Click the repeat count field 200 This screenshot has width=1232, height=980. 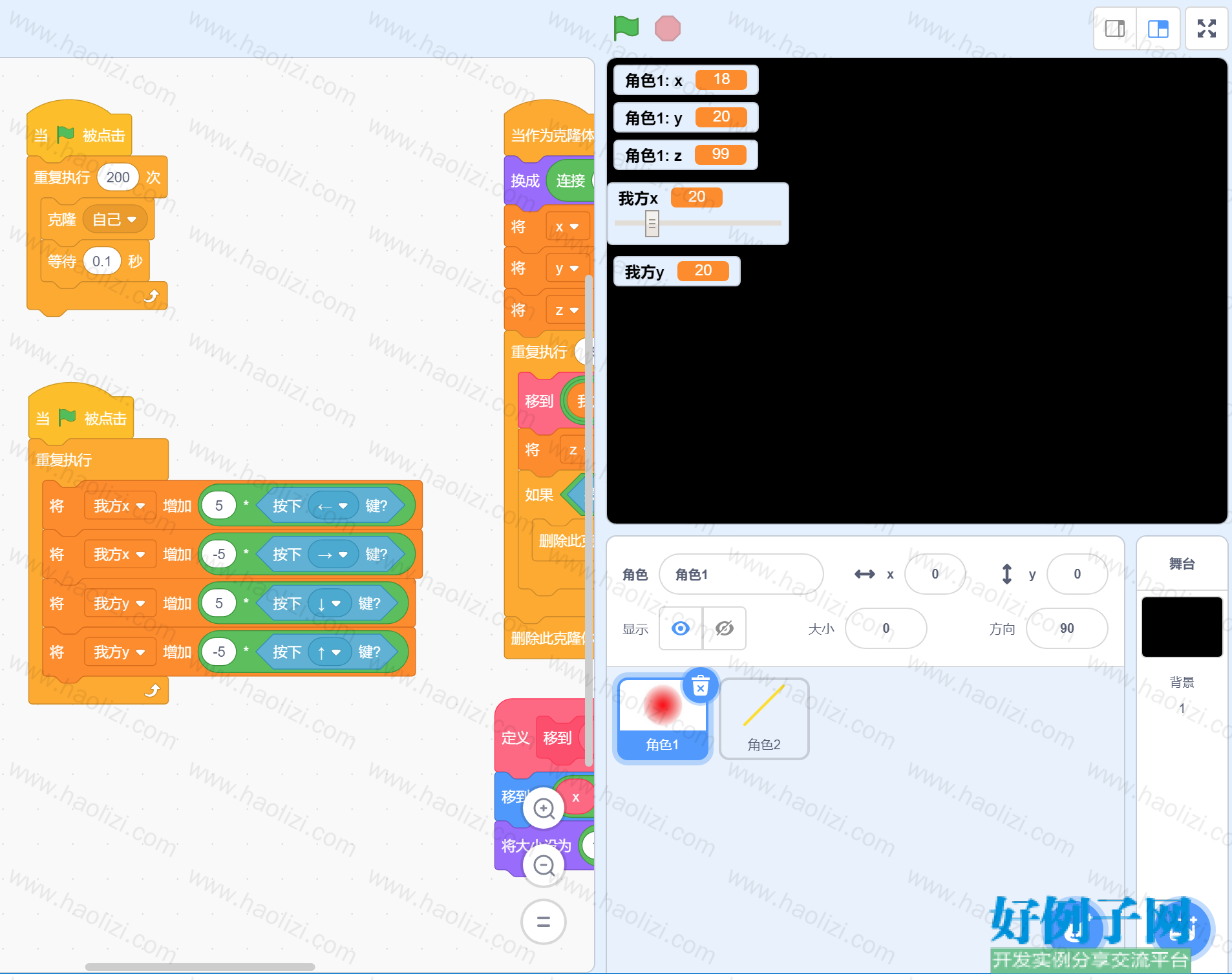tap(118, 177)
